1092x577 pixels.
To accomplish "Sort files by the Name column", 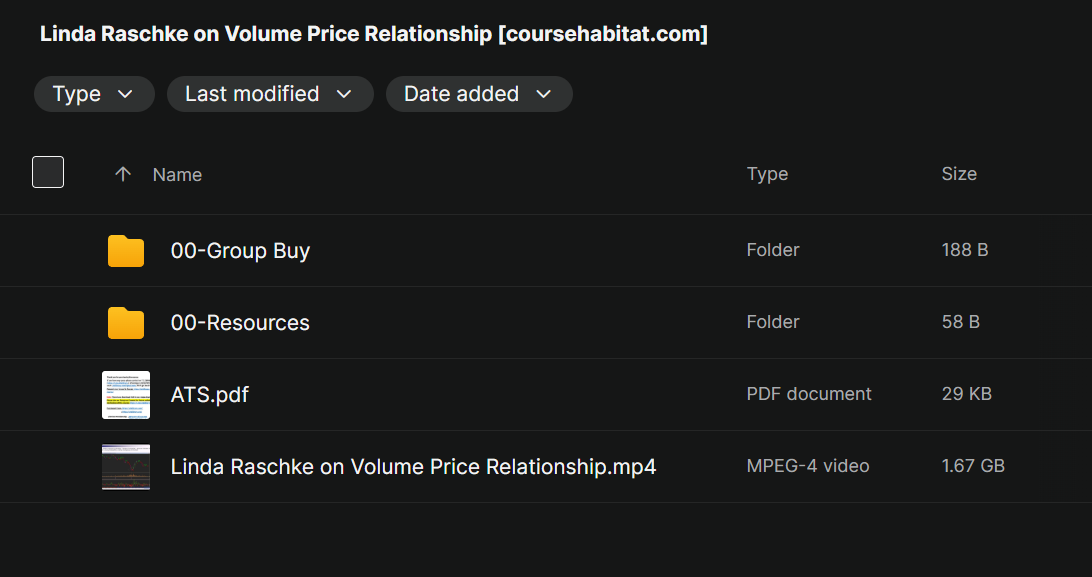I will [177, 174].
